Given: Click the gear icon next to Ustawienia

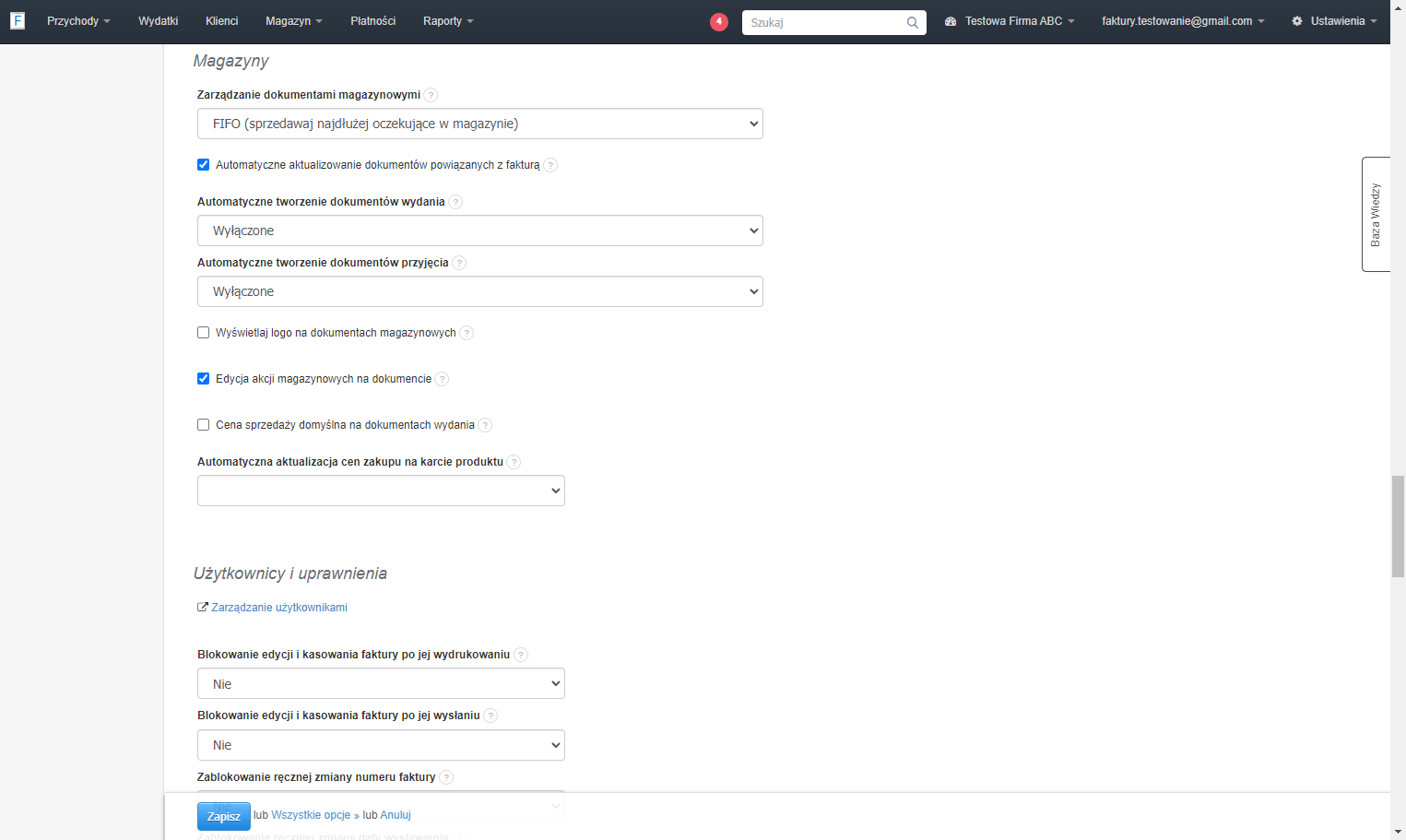Looking at the screenshot, I should pos(1297,21).
